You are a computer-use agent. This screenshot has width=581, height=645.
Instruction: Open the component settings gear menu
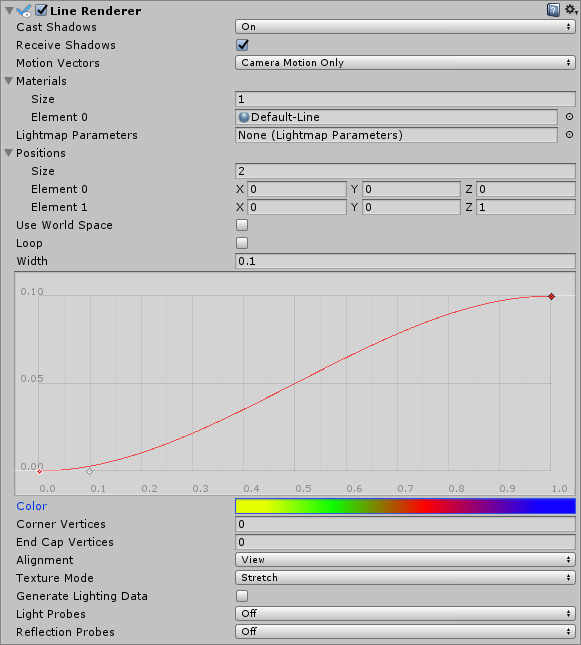(571, 9)
